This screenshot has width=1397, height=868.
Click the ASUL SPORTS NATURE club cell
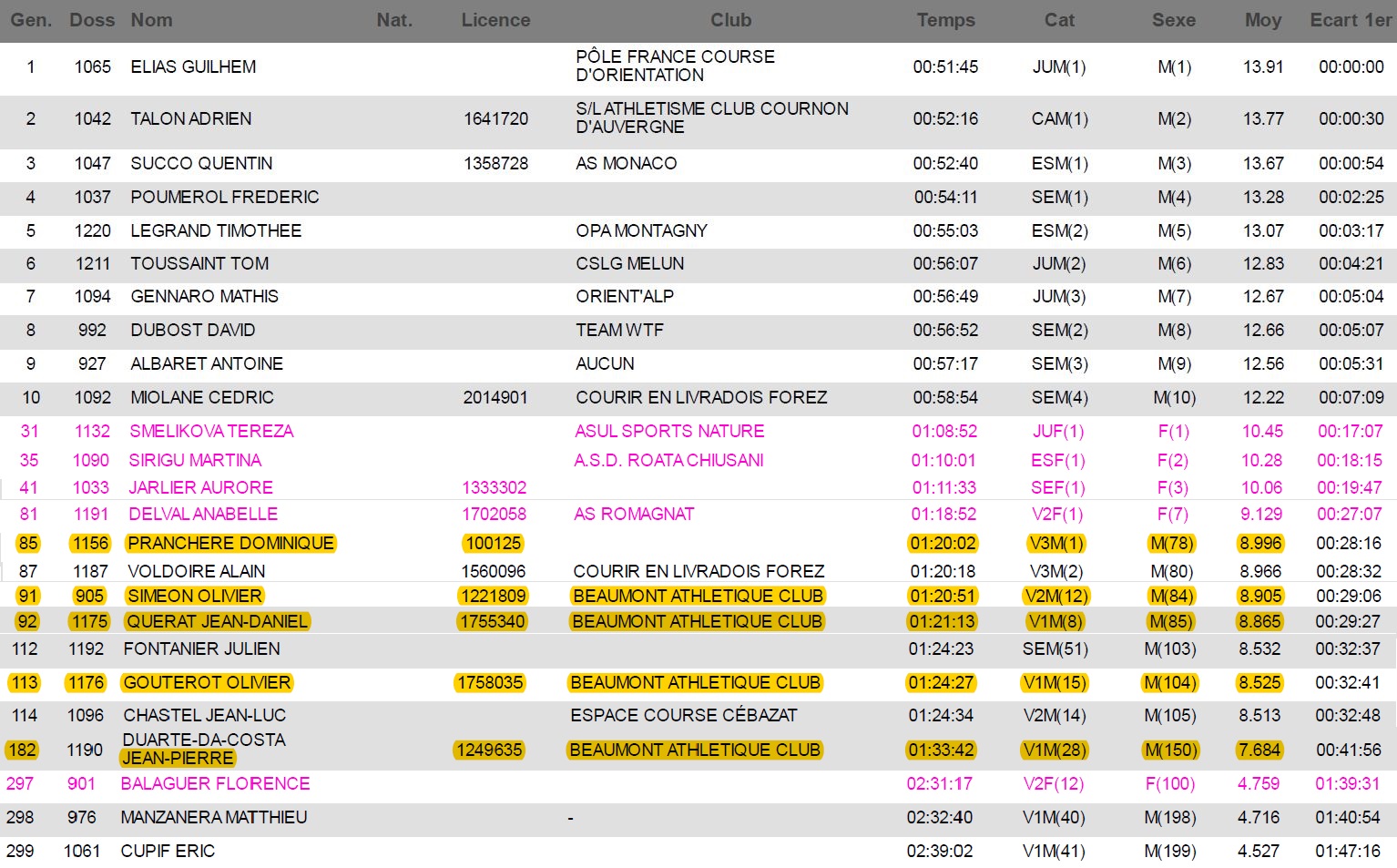coord(669,431)
